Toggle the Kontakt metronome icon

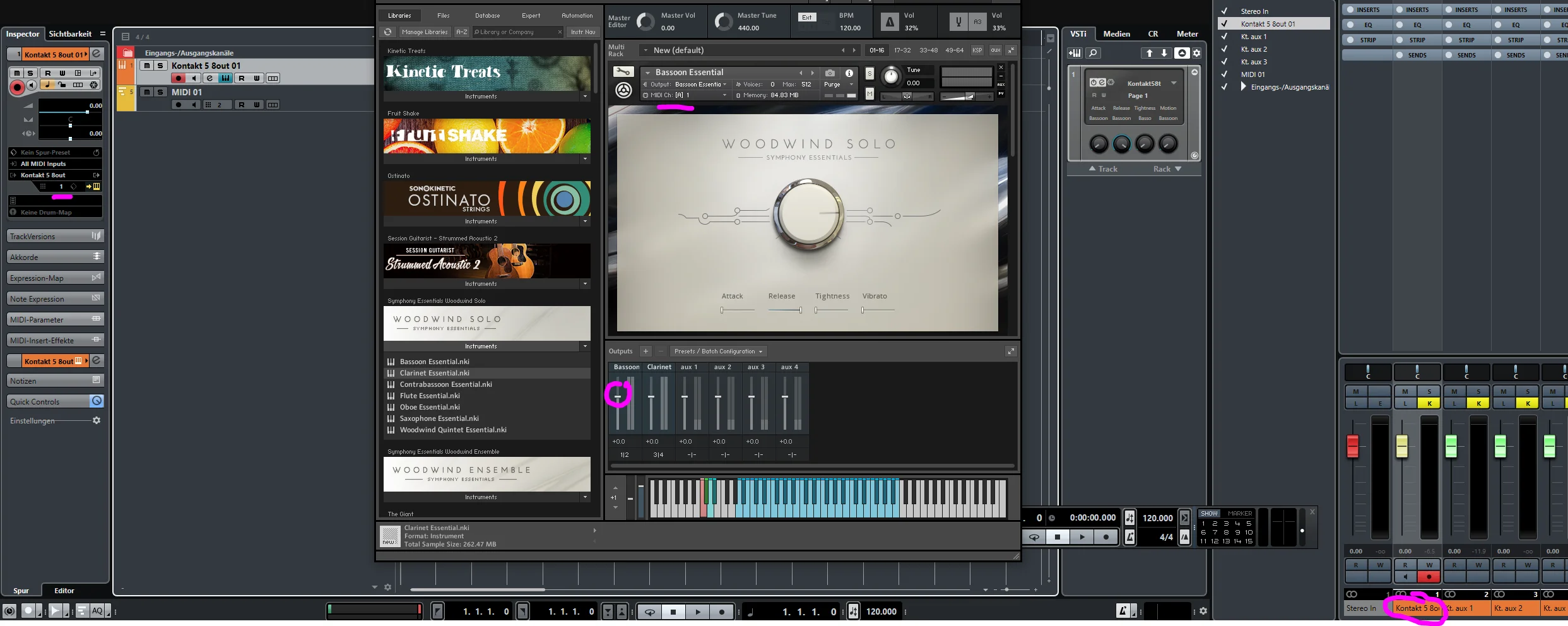890,23
